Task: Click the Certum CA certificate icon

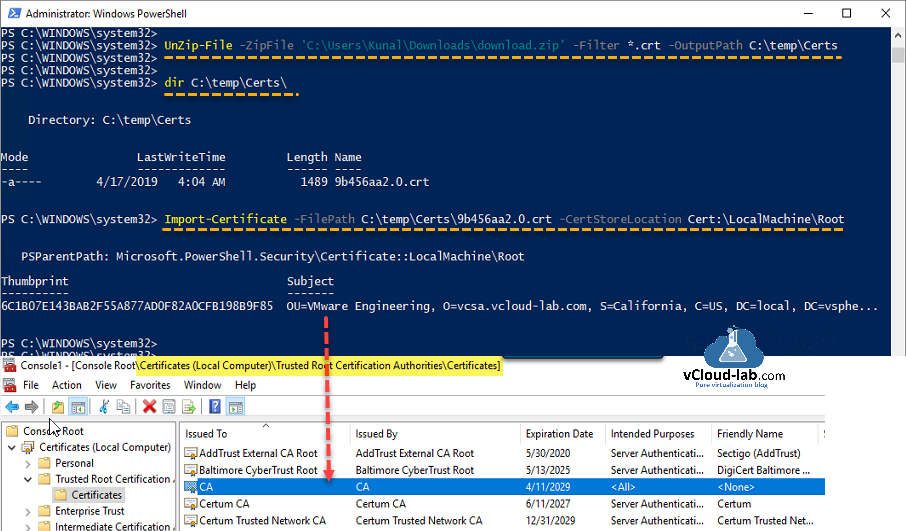Action: [x=190, y=504]
